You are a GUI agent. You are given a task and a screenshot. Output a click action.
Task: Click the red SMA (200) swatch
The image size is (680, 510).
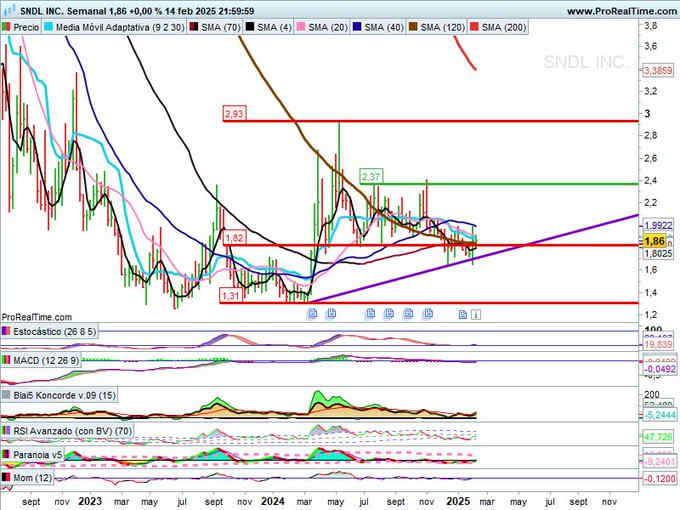[474, 27]
